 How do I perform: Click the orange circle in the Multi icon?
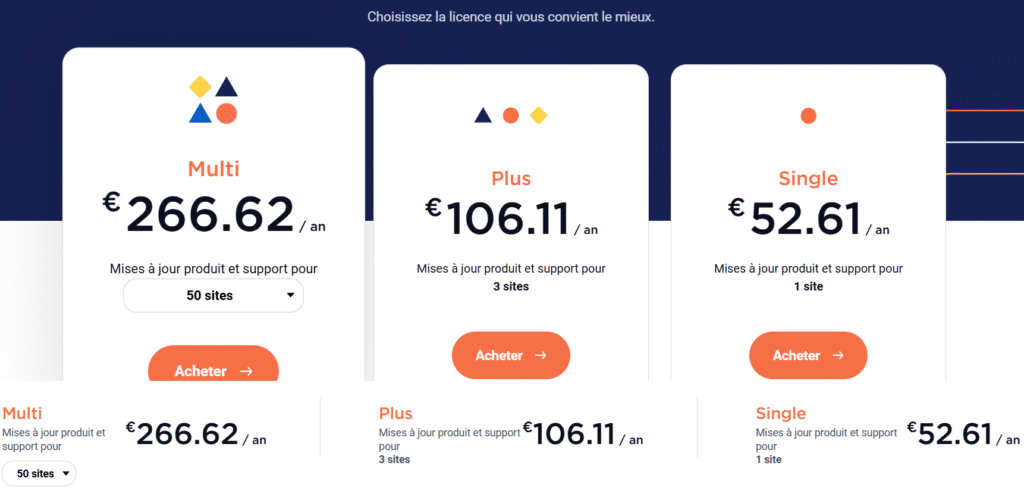pos(227,113)
